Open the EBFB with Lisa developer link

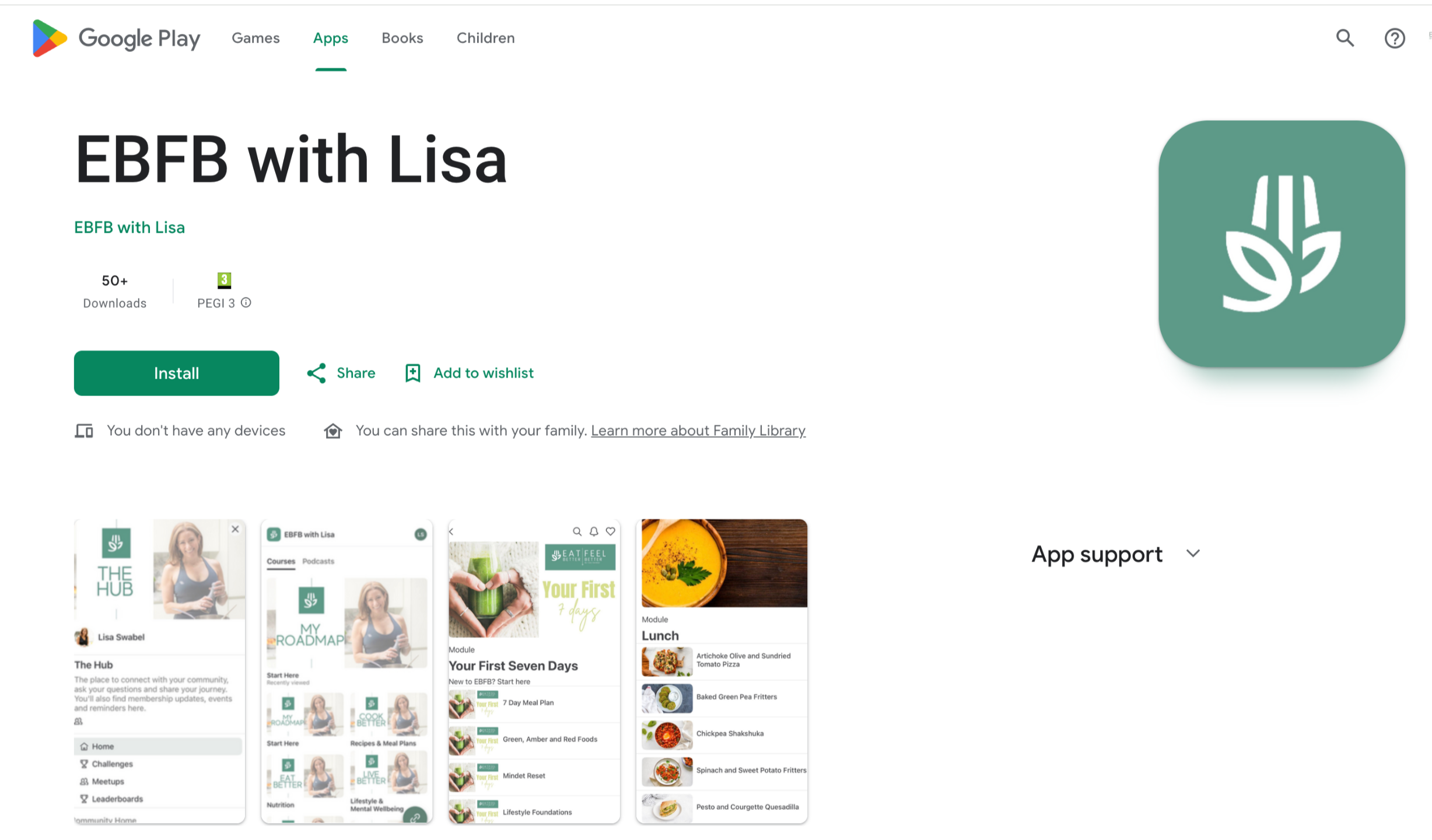pyautogui.click(x=129, y=228)
